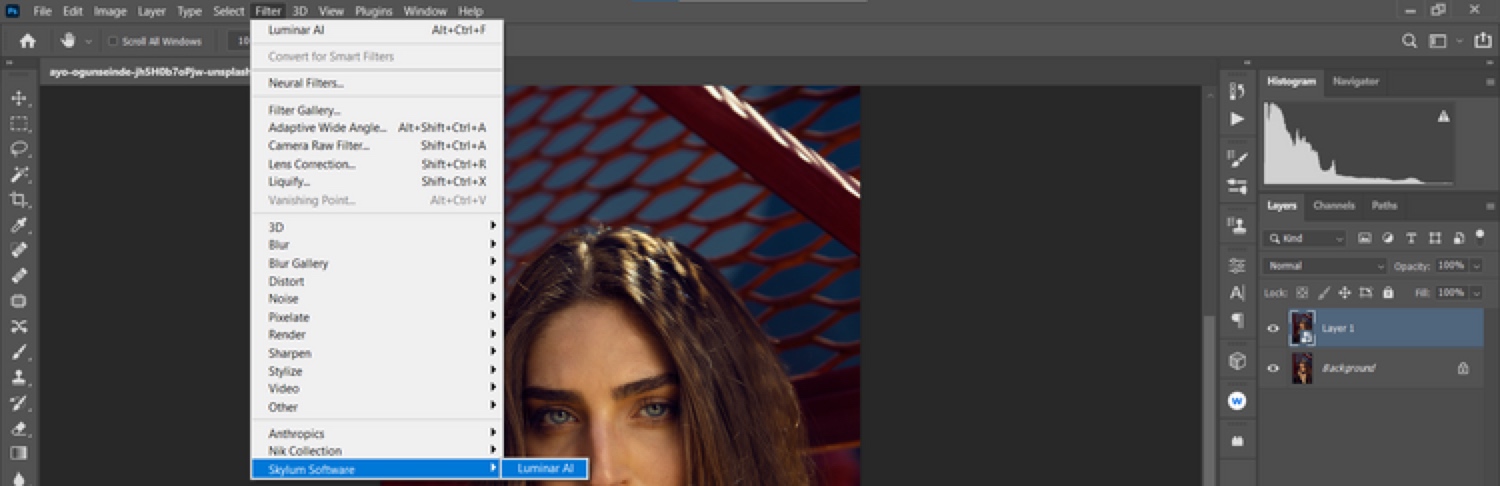Switch to the Channels tab
Screen dimensions: 1500x486
point(1333,206)
